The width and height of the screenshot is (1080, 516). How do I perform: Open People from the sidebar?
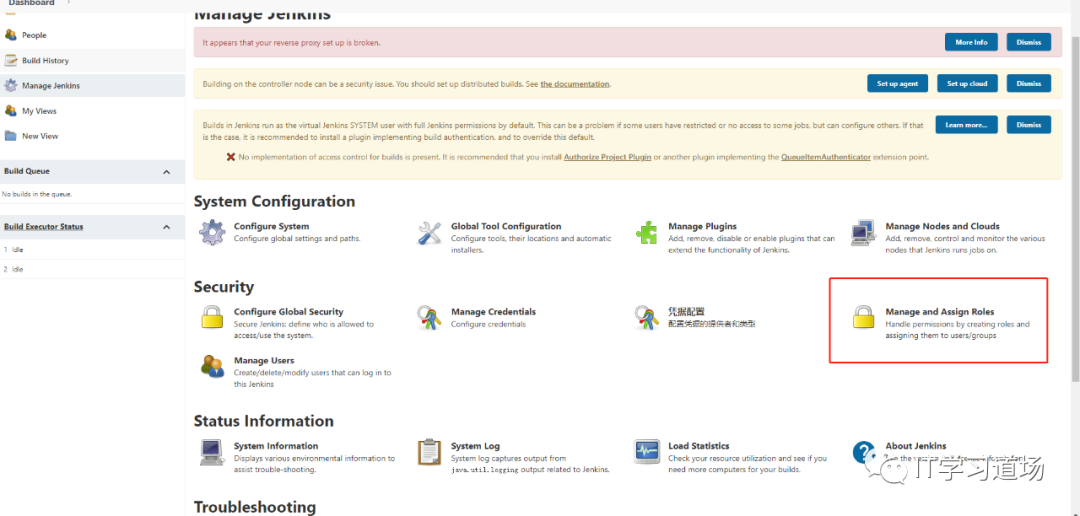click(x=34, y=35)
